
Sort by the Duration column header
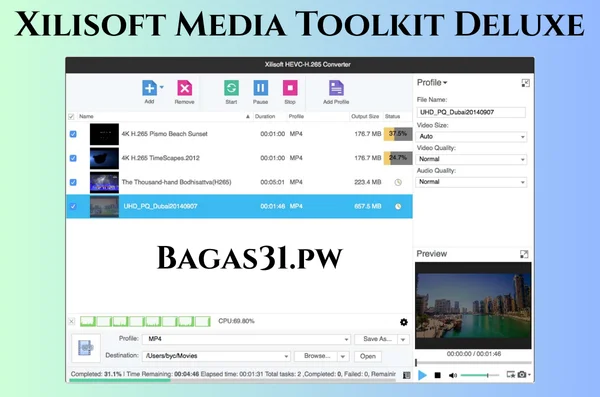click(x=265, y=116)
